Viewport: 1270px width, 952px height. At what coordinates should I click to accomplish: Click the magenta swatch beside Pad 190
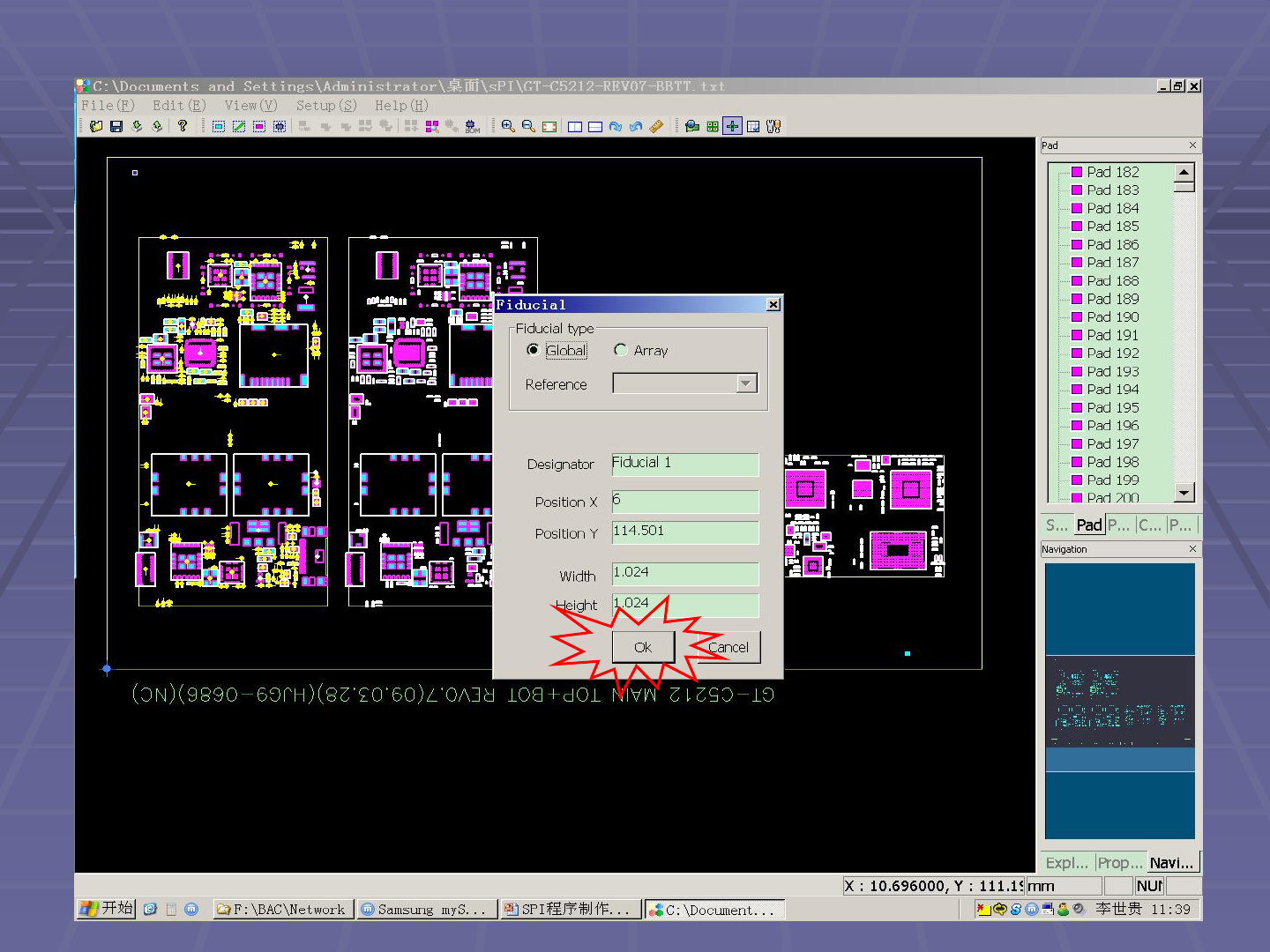coord(1077,317)
